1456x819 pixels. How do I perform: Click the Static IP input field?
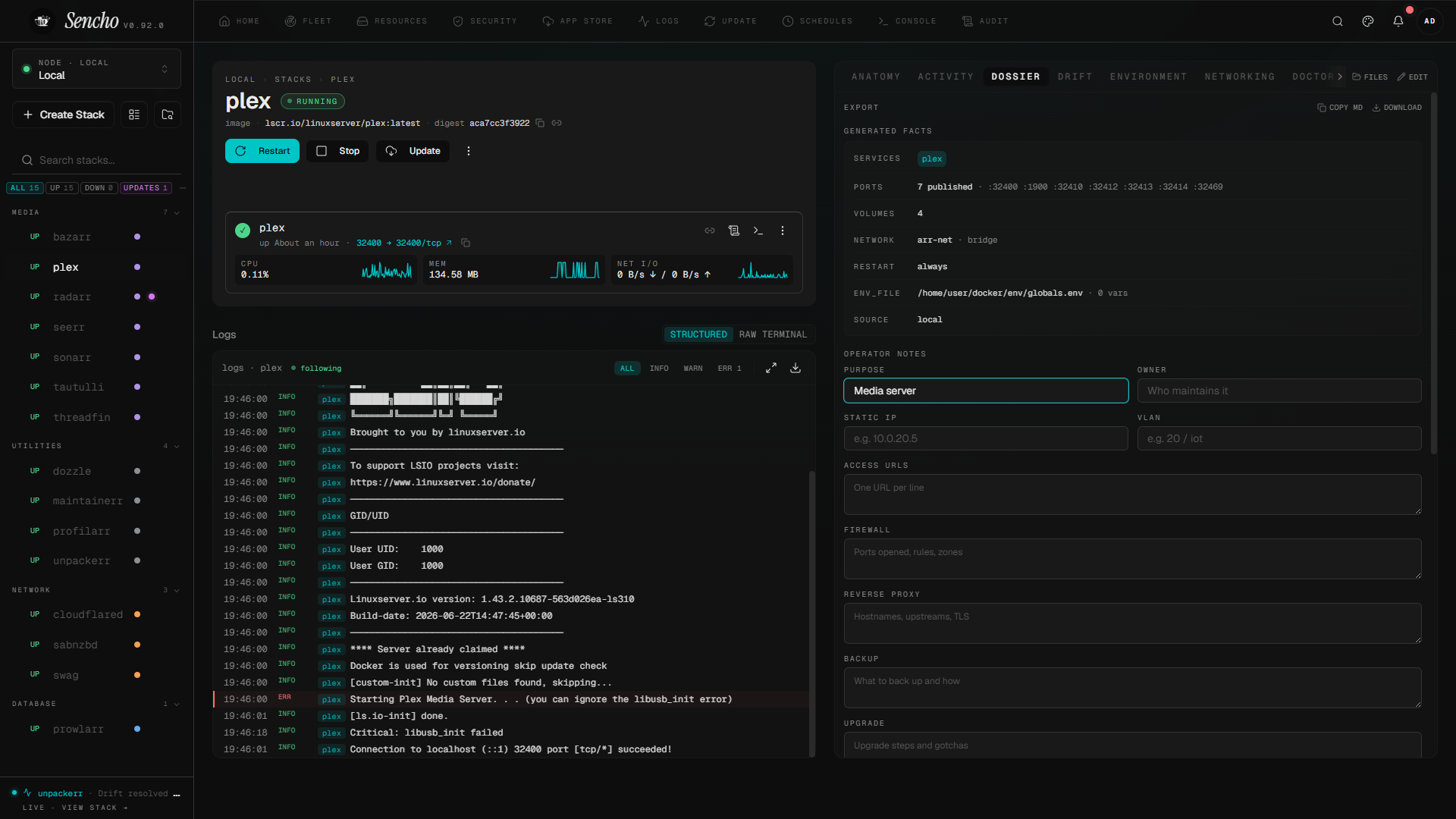coord(986,438)
